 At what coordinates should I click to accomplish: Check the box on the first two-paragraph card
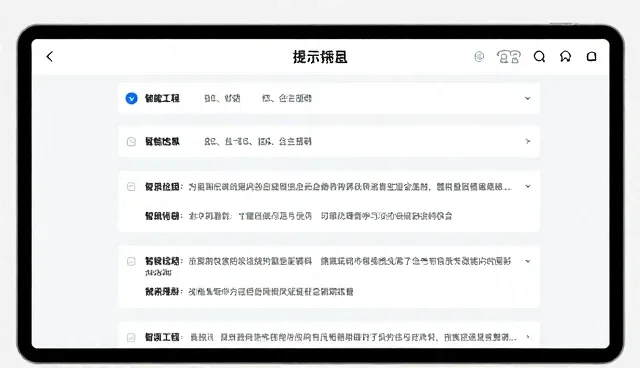pyautogui.click(x=131, y=187)
